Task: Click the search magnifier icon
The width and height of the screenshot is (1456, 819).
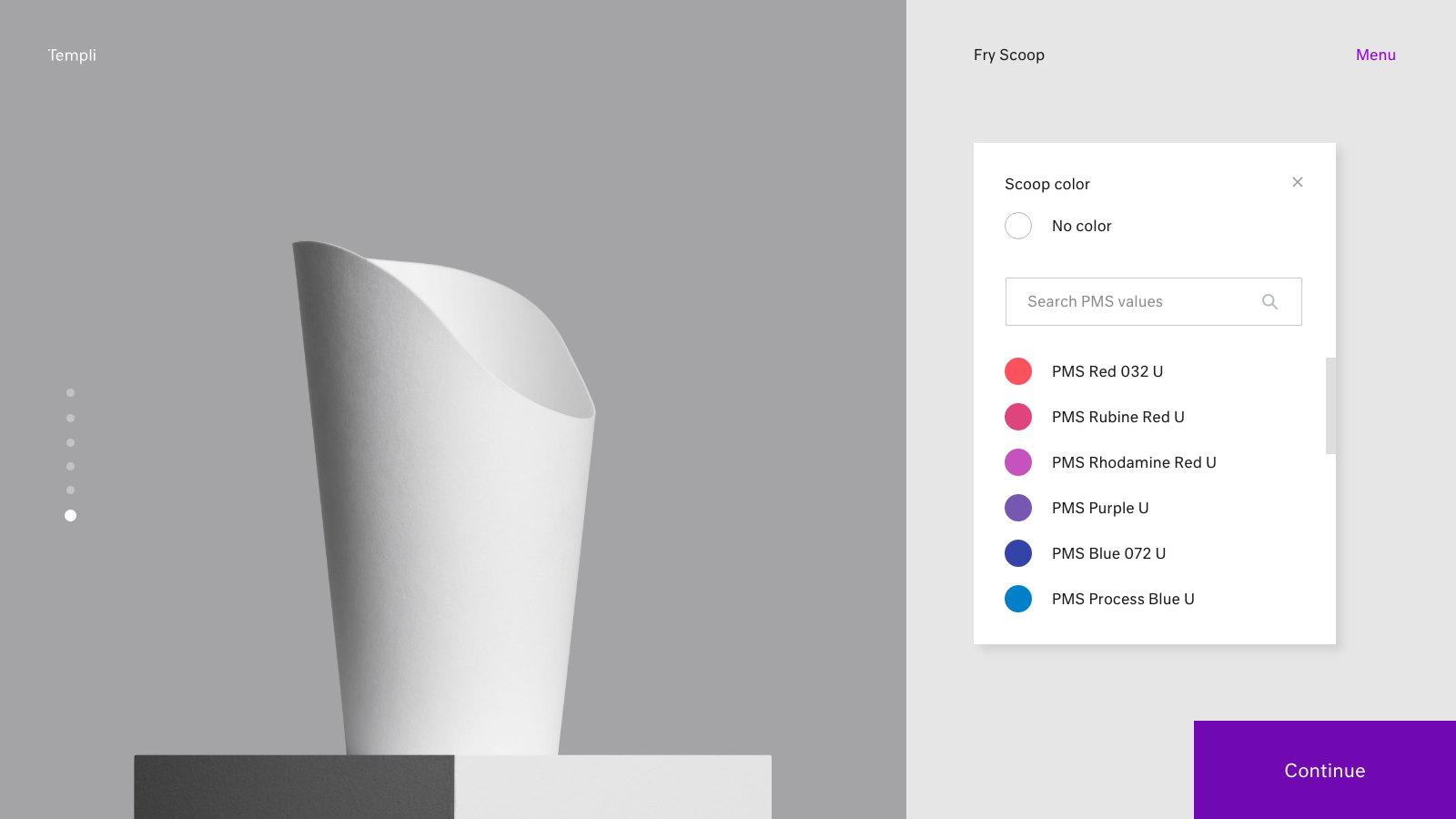Action: (x=1269, y=302)
